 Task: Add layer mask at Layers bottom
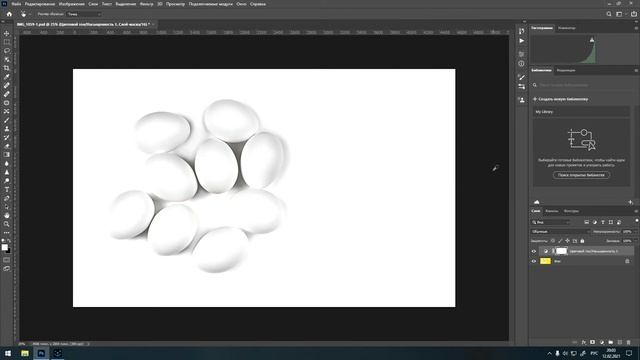(x=593, y=342)
